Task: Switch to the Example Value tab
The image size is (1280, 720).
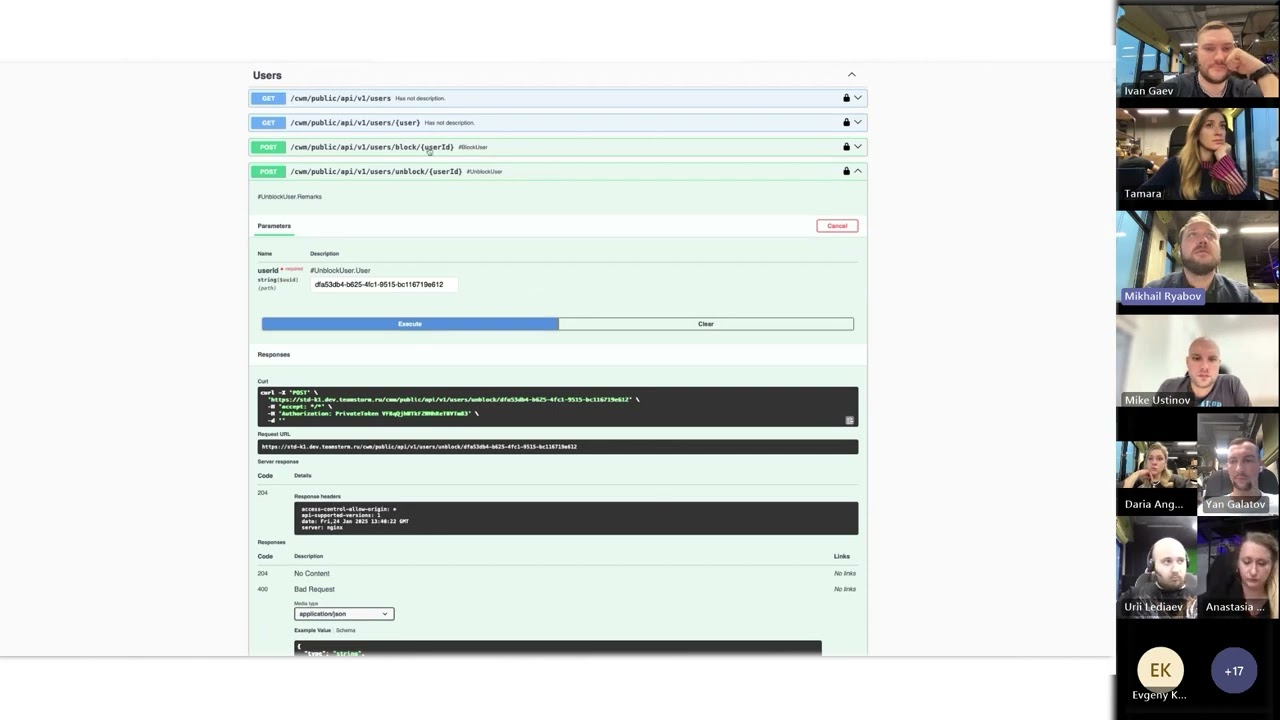Action: click(x=312, y=630)
